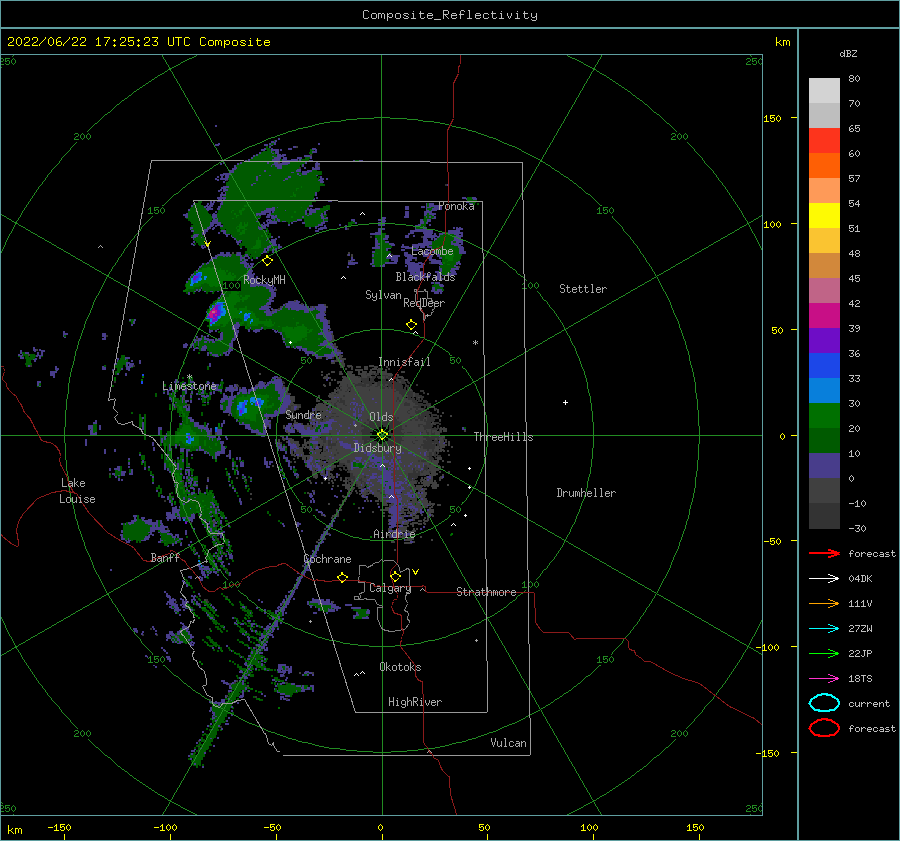Image resolution: width=900 pixels, height=841 pixels.
Task: Click the Ponoka town label
Action: point(456,206)
